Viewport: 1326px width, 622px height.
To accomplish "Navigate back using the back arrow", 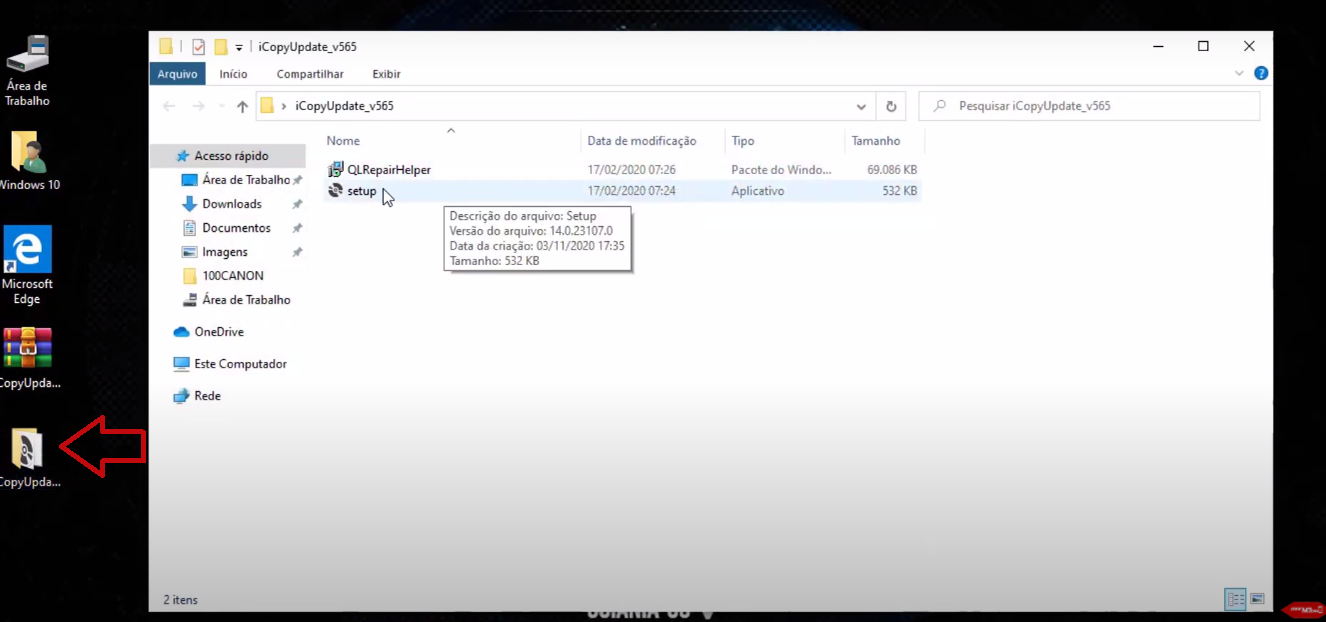I will pos(168,106).
